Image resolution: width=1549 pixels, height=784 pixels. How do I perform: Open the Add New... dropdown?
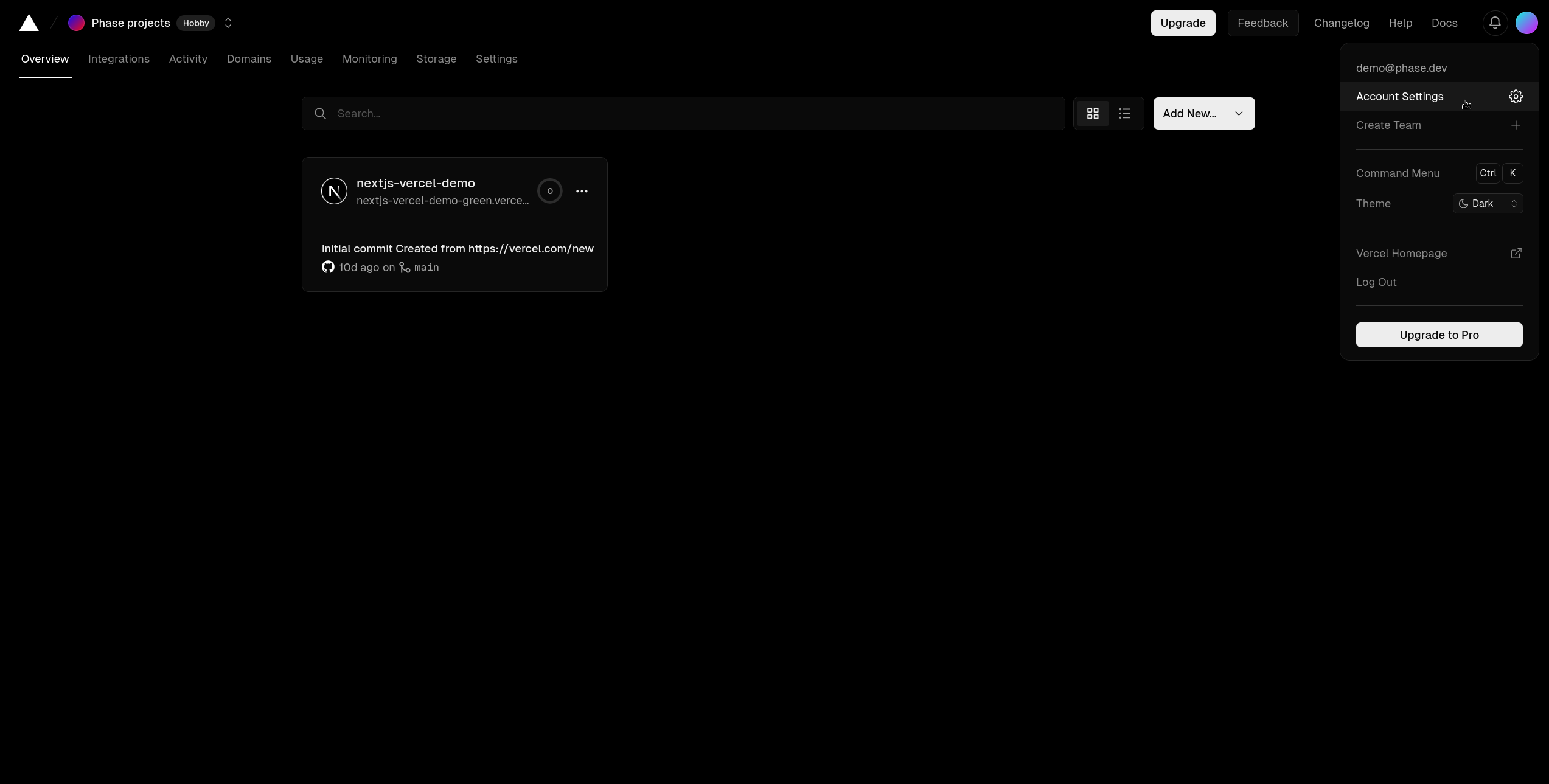1203,113
